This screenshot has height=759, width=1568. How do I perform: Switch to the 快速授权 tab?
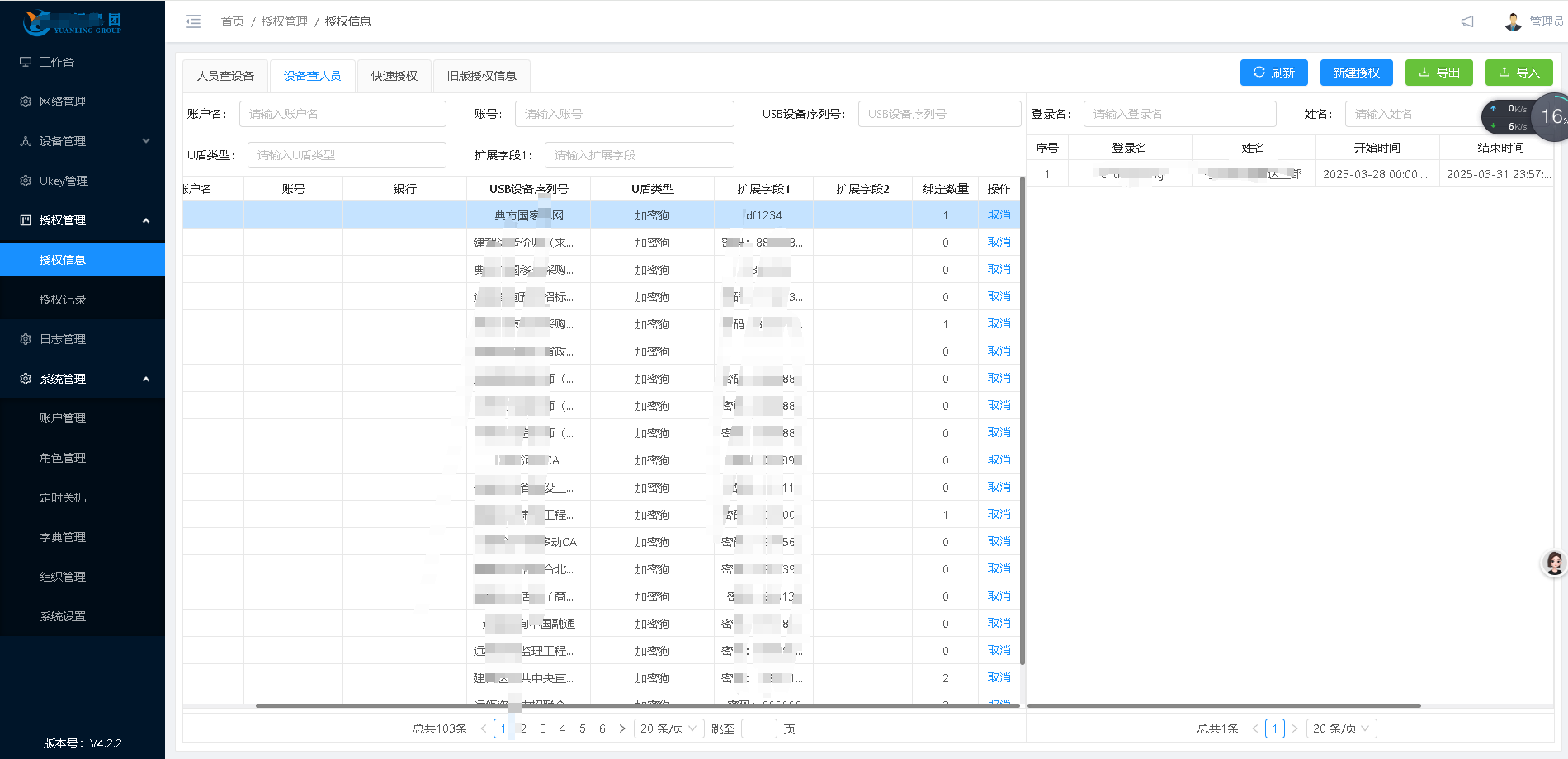tap(394, 76)
